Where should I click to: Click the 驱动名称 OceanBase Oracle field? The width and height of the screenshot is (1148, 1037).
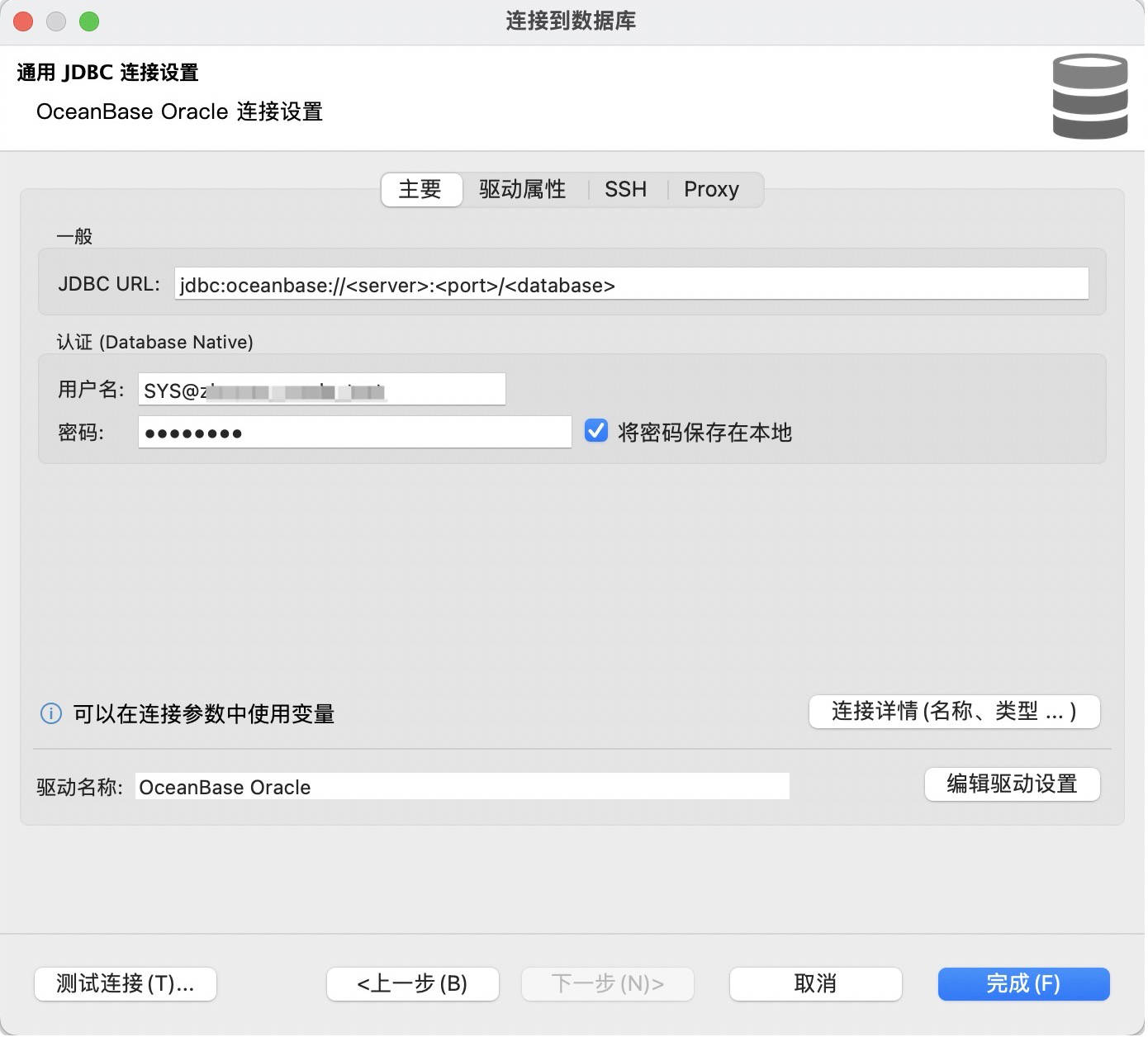[463, 787]
